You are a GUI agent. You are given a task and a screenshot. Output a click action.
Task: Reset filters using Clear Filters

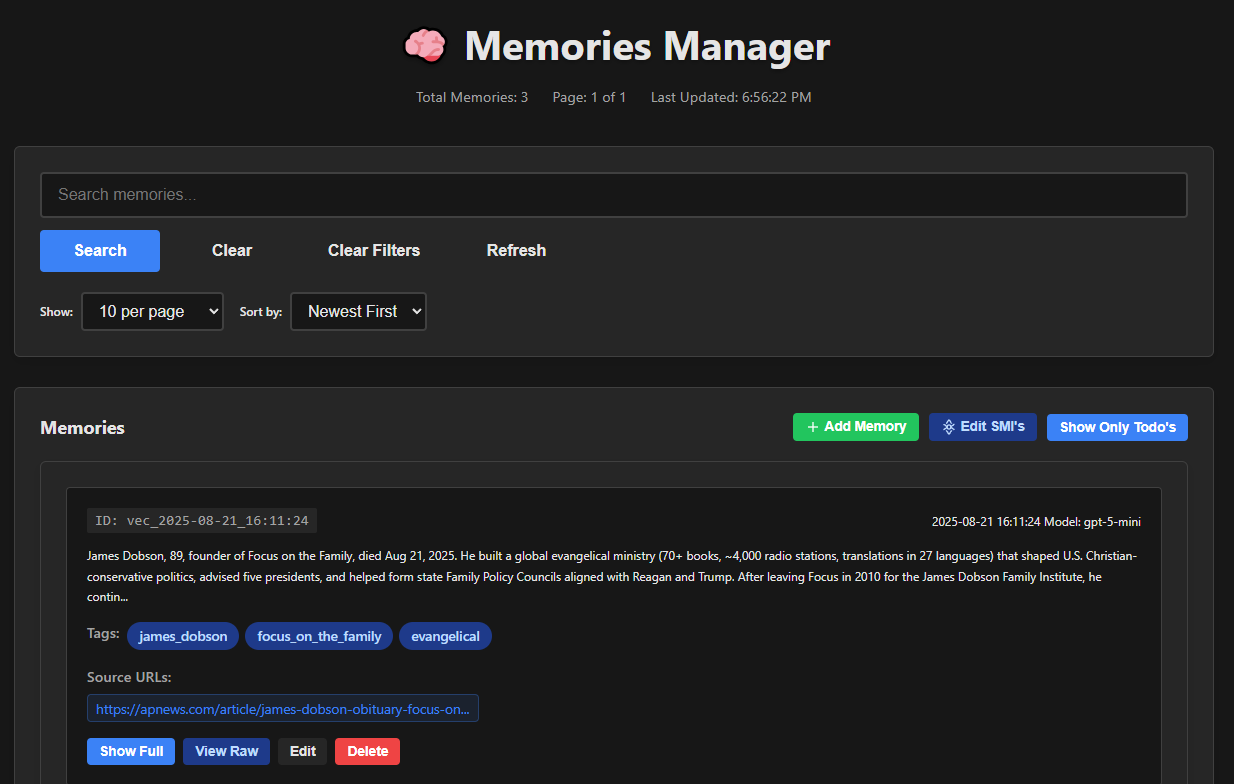(x=374, y=251)
